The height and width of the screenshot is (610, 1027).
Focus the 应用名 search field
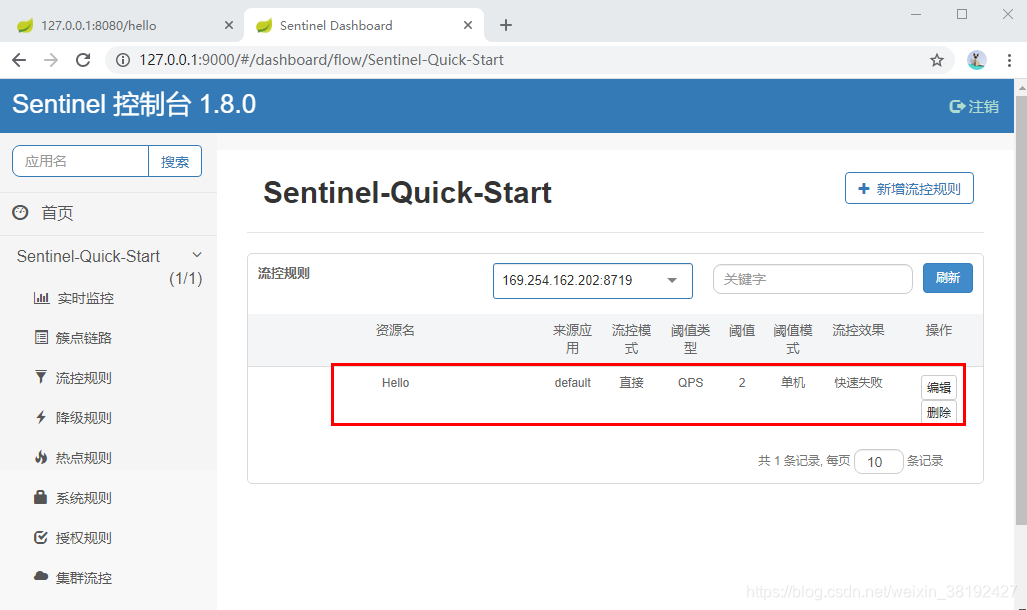pyautogui.click(x=80, y=161)
